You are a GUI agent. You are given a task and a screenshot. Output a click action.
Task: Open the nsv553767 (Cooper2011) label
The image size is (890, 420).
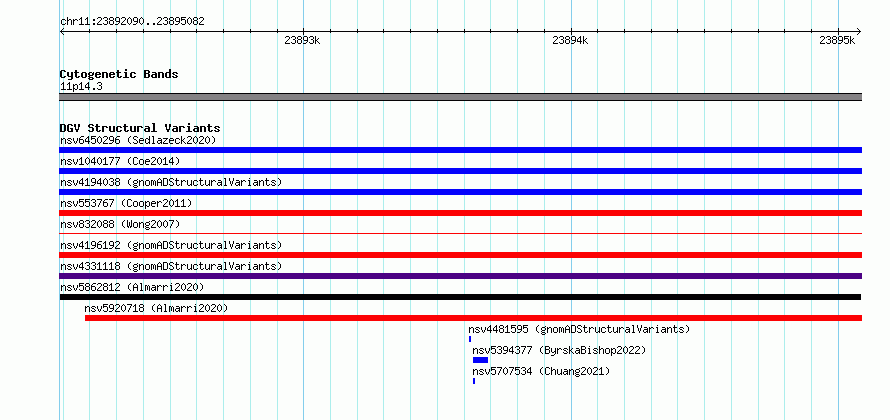coord(126,203)
